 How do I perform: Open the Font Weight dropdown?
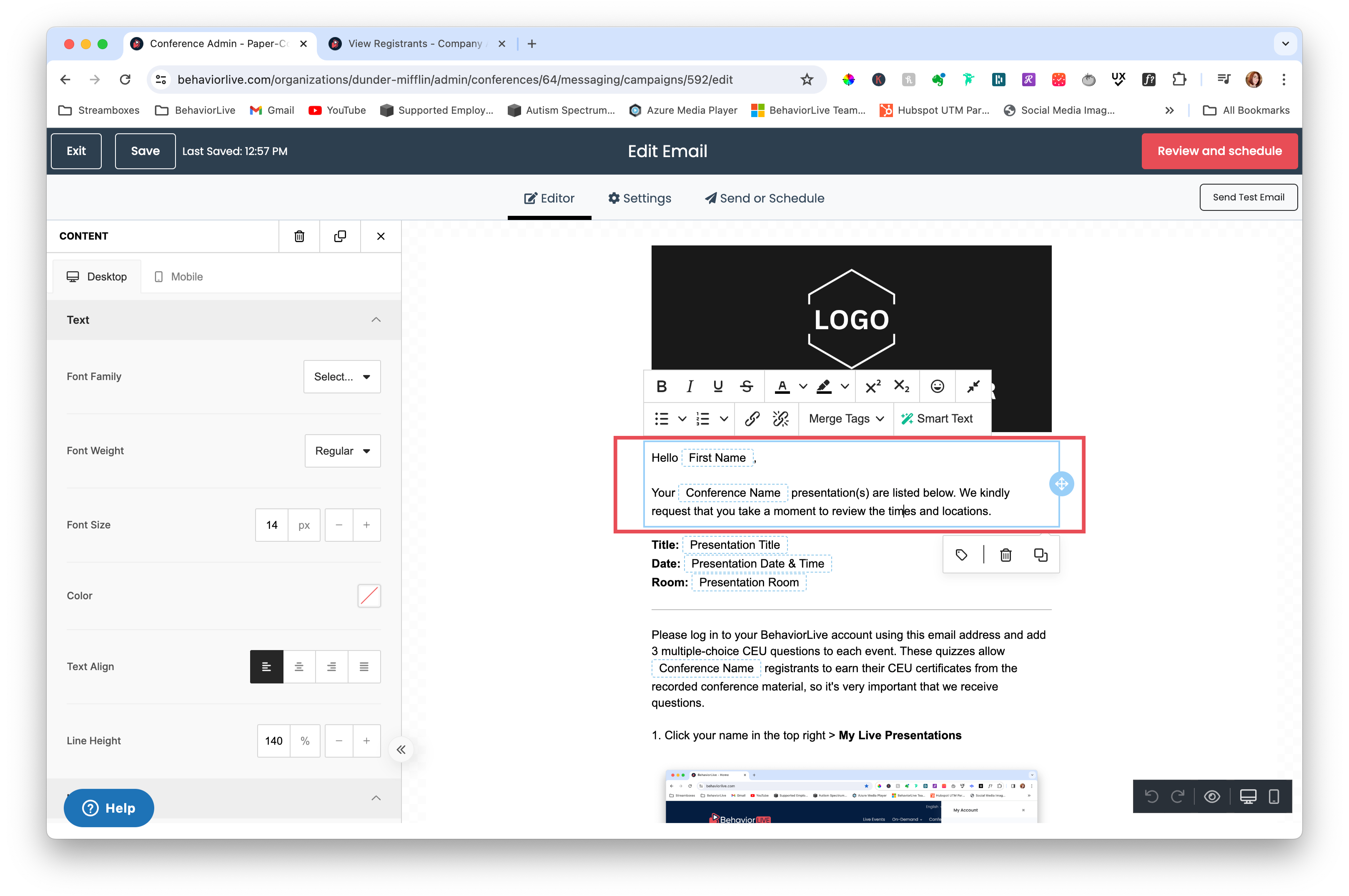click(342, 450)
